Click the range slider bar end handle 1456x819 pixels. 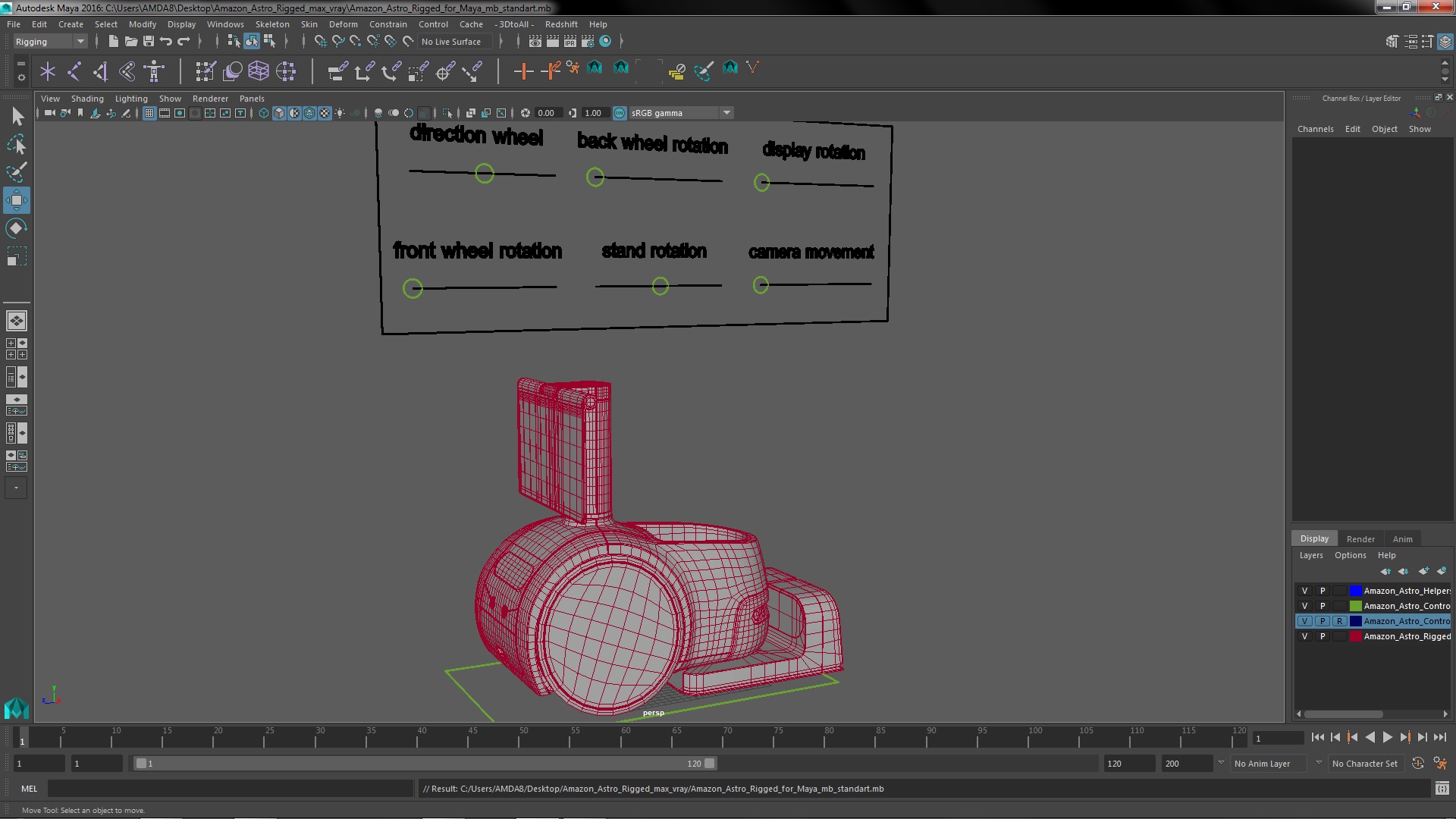click(710, 764)
